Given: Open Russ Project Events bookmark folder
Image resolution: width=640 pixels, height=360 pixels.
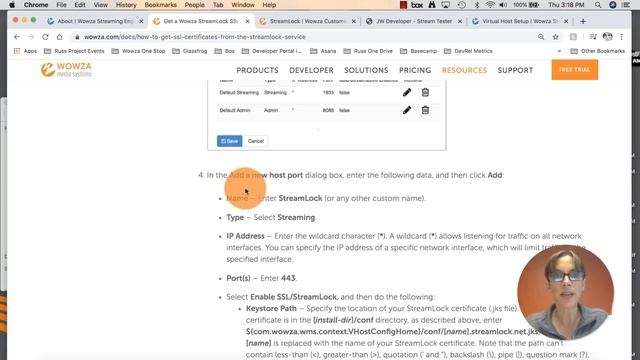Looking at the screenshot, I should click(x=74, y=51).
